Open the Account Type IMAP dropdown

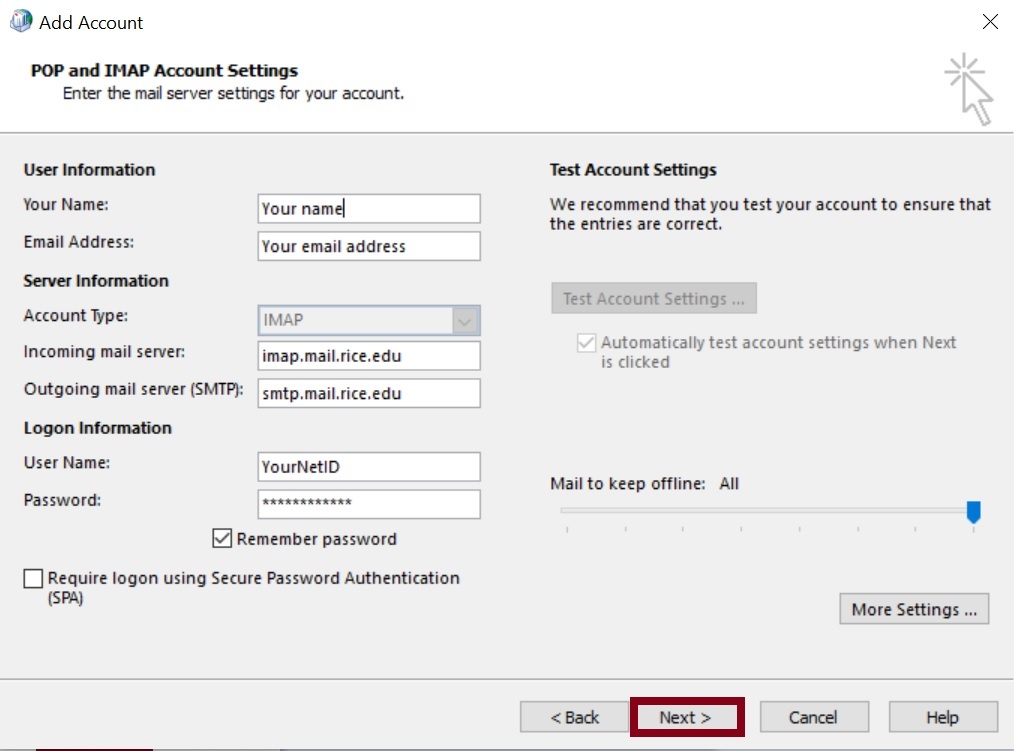tap(368, 321)
